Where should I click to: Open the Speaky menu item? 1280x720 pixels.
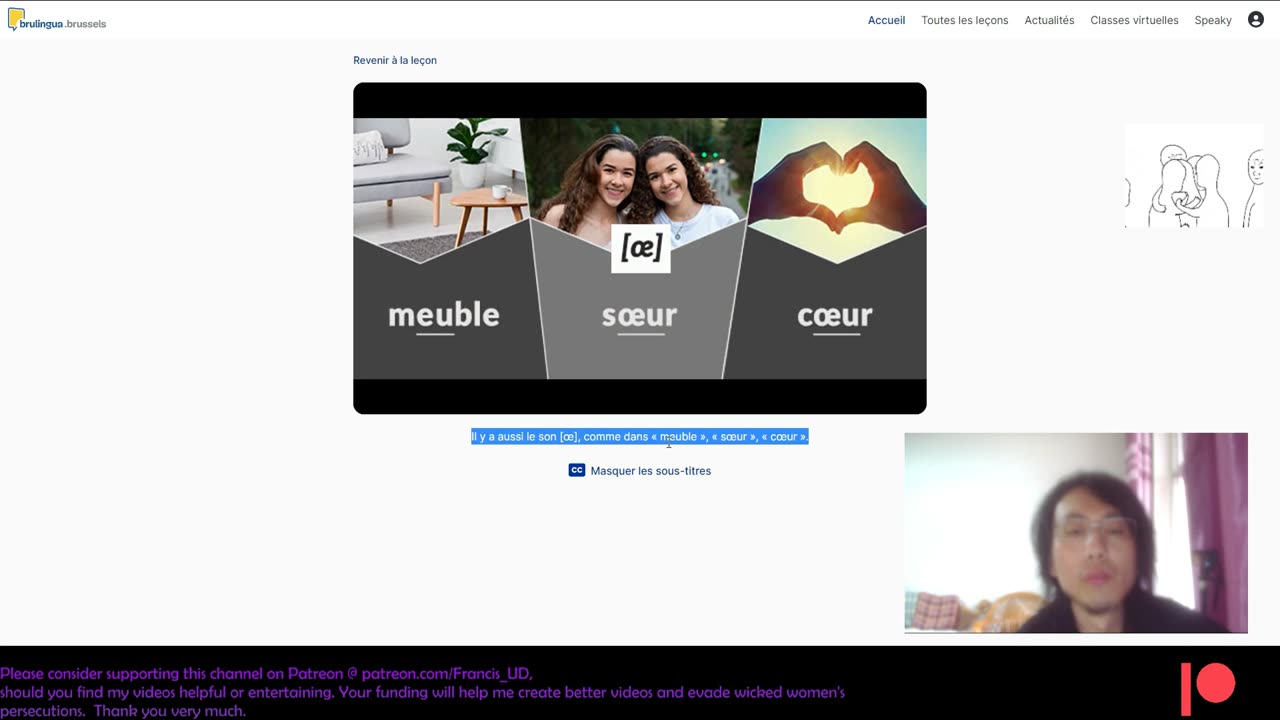[x=1213, y=20]
